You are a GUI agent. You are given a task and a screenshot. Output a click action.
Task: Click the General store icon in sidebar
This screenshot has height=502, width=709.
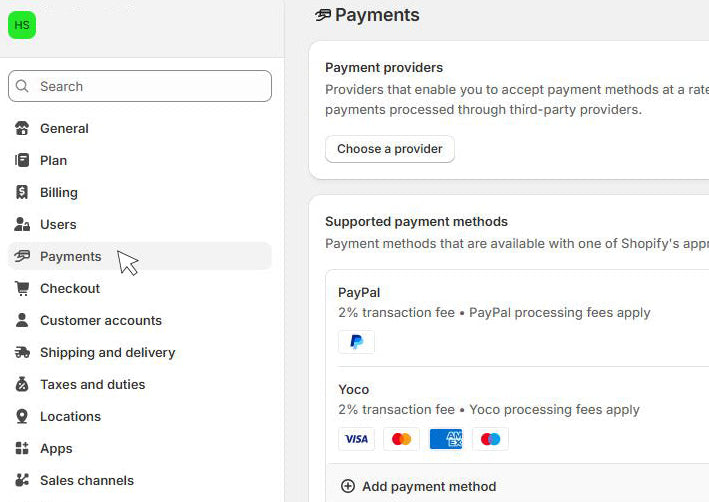[x=22, y=128]
